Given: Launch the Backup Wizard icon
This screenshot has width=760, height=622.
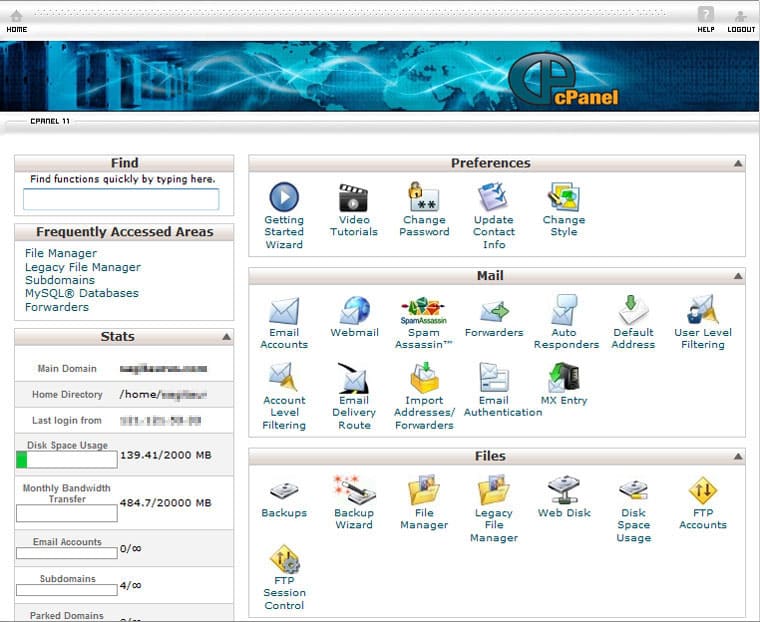Looking at the screenshot, I should click(x=354, y=490).
